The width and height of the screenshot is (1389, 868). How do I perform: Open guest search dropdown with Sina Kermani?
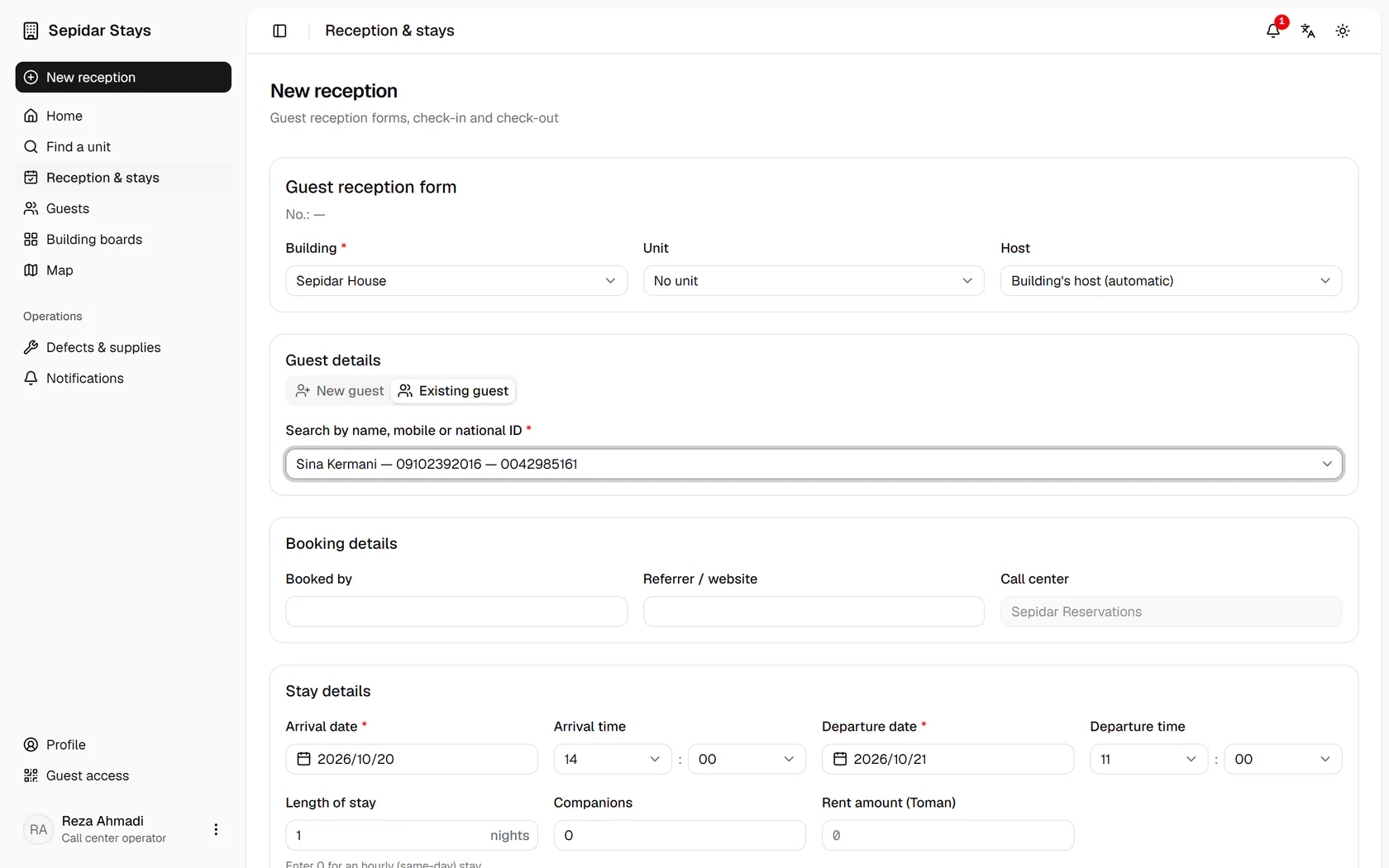(814, 464)
